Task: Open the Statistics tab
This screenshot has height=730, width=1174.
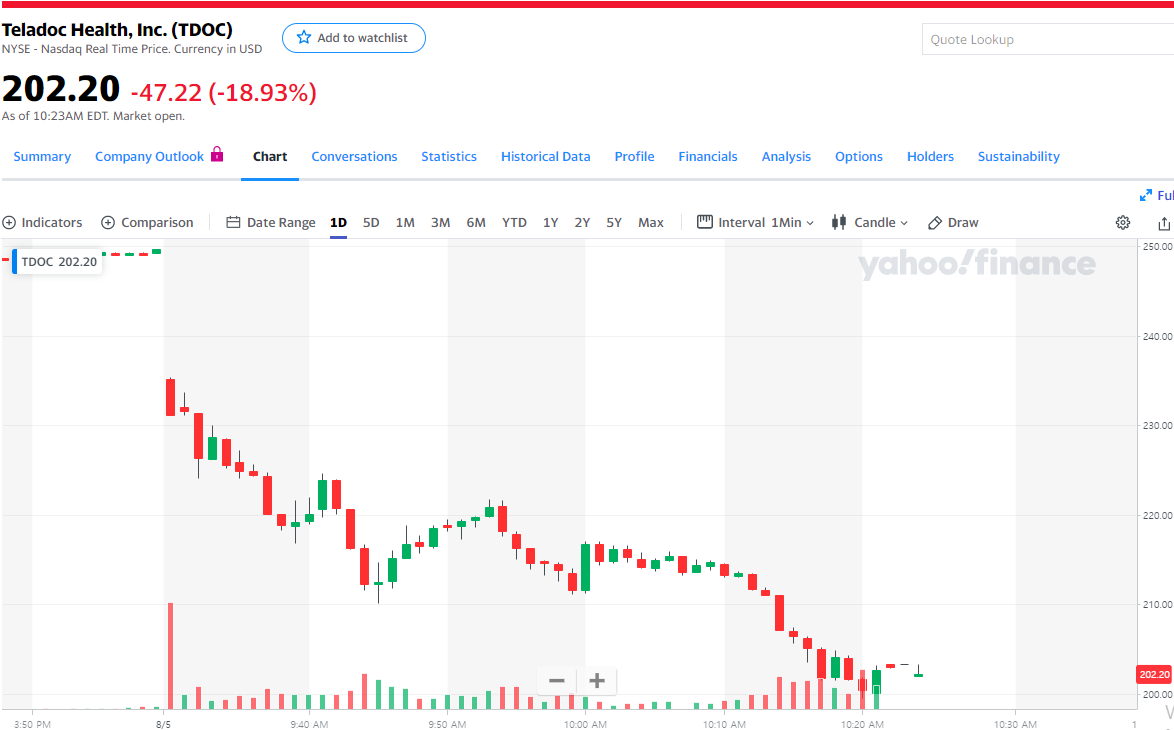Action: coord(449,157)
